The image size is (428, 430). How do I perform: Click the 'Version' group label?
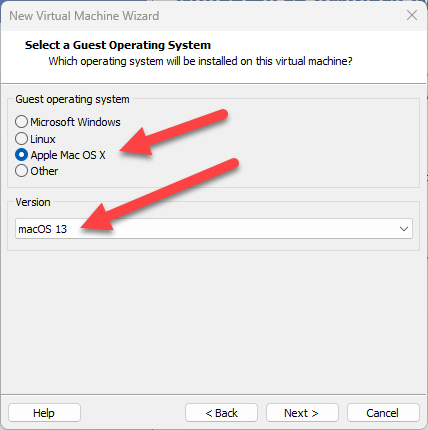[x=33, y=202]
